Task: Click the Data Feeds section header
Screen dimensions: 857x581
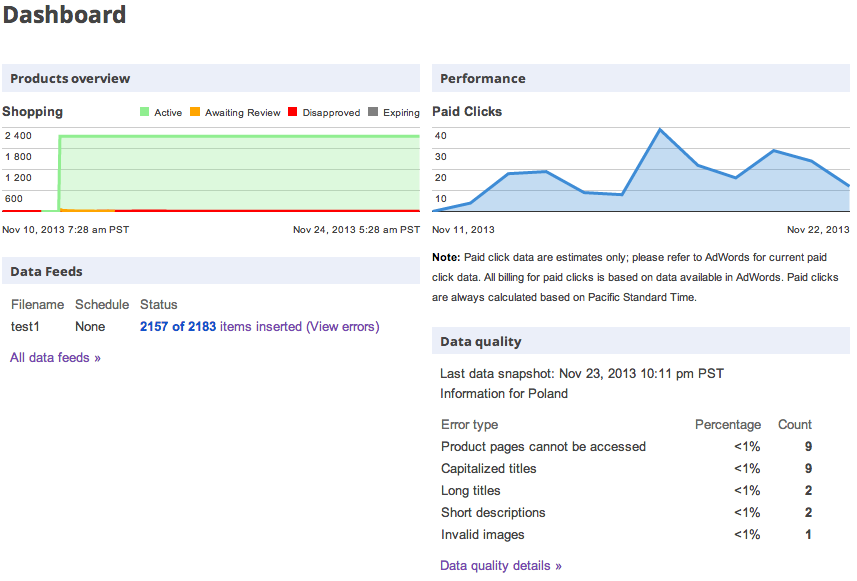Action: point(211,271)
